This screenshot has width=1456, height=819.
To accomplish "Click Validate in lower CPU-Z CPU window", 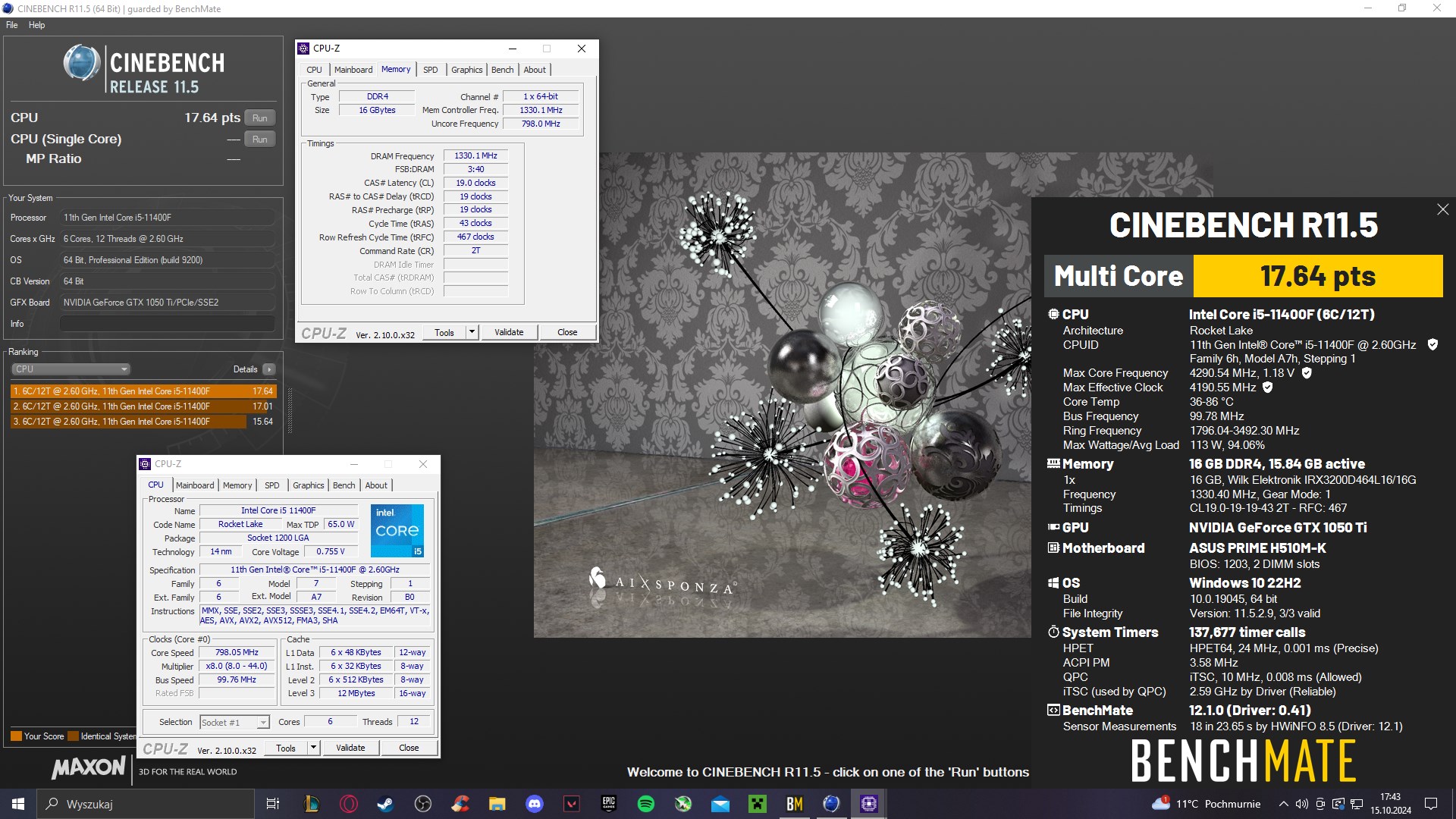I will click(x=350, y=748).
